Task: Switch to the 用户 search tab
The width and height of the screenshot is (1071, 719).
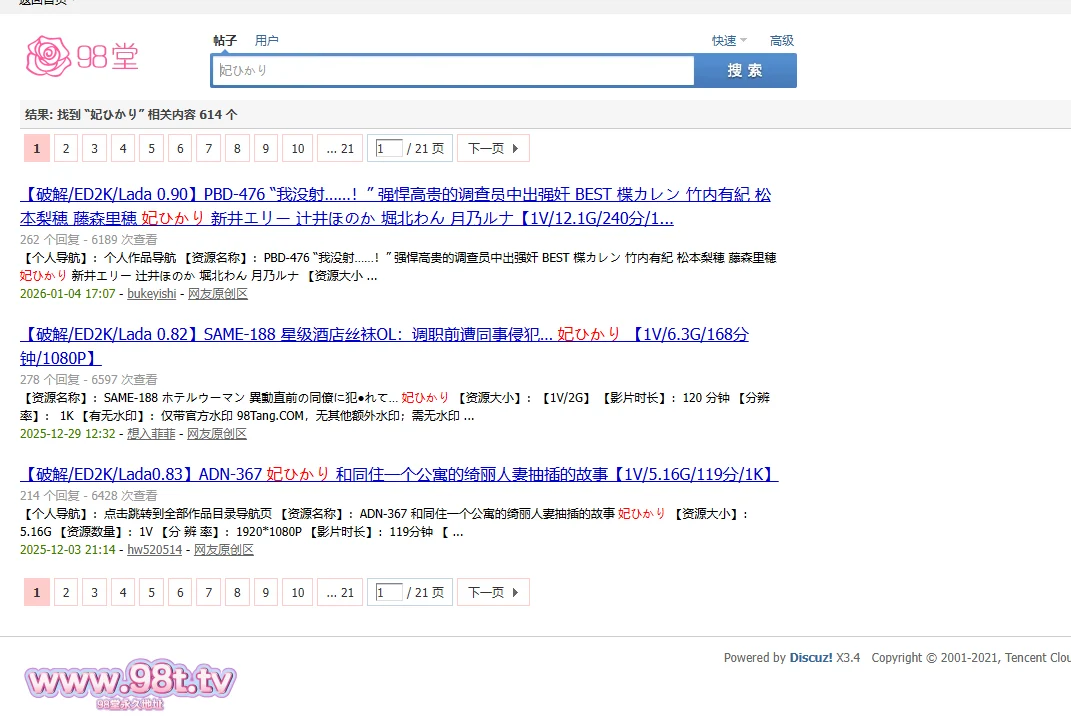Action: [x=266, y=41]
